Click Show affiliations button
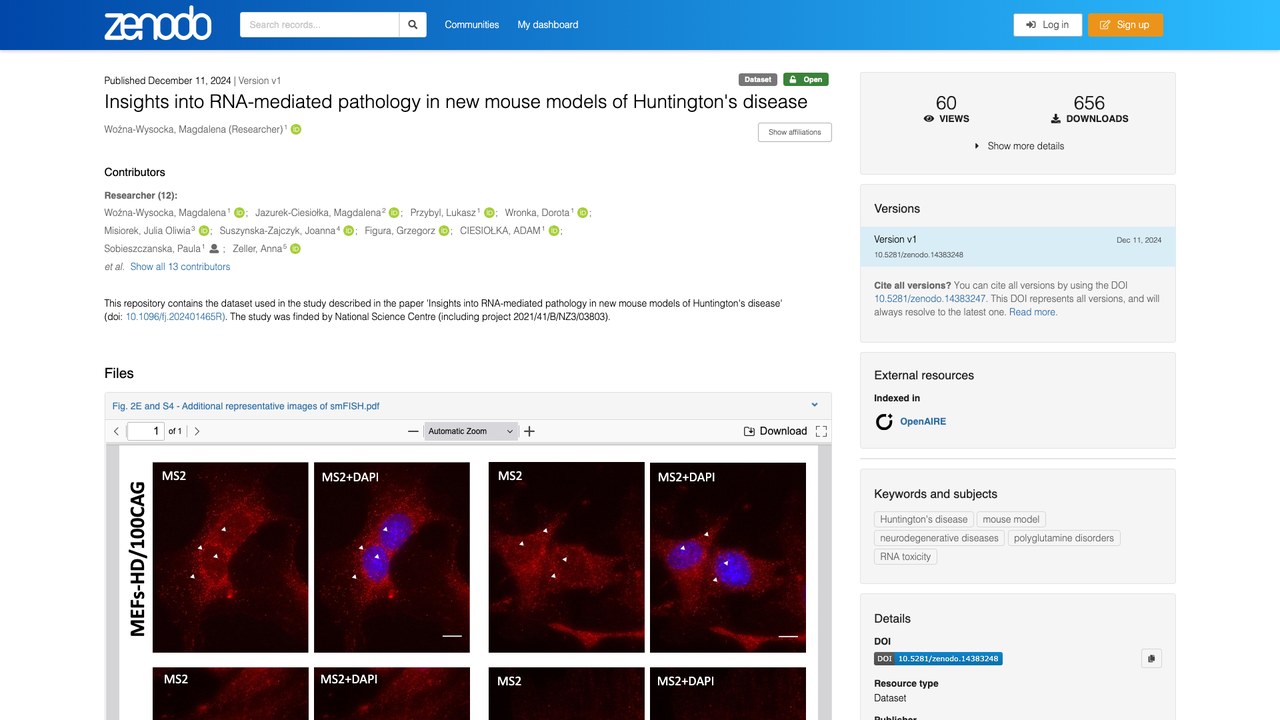 (x=794, y=132)
